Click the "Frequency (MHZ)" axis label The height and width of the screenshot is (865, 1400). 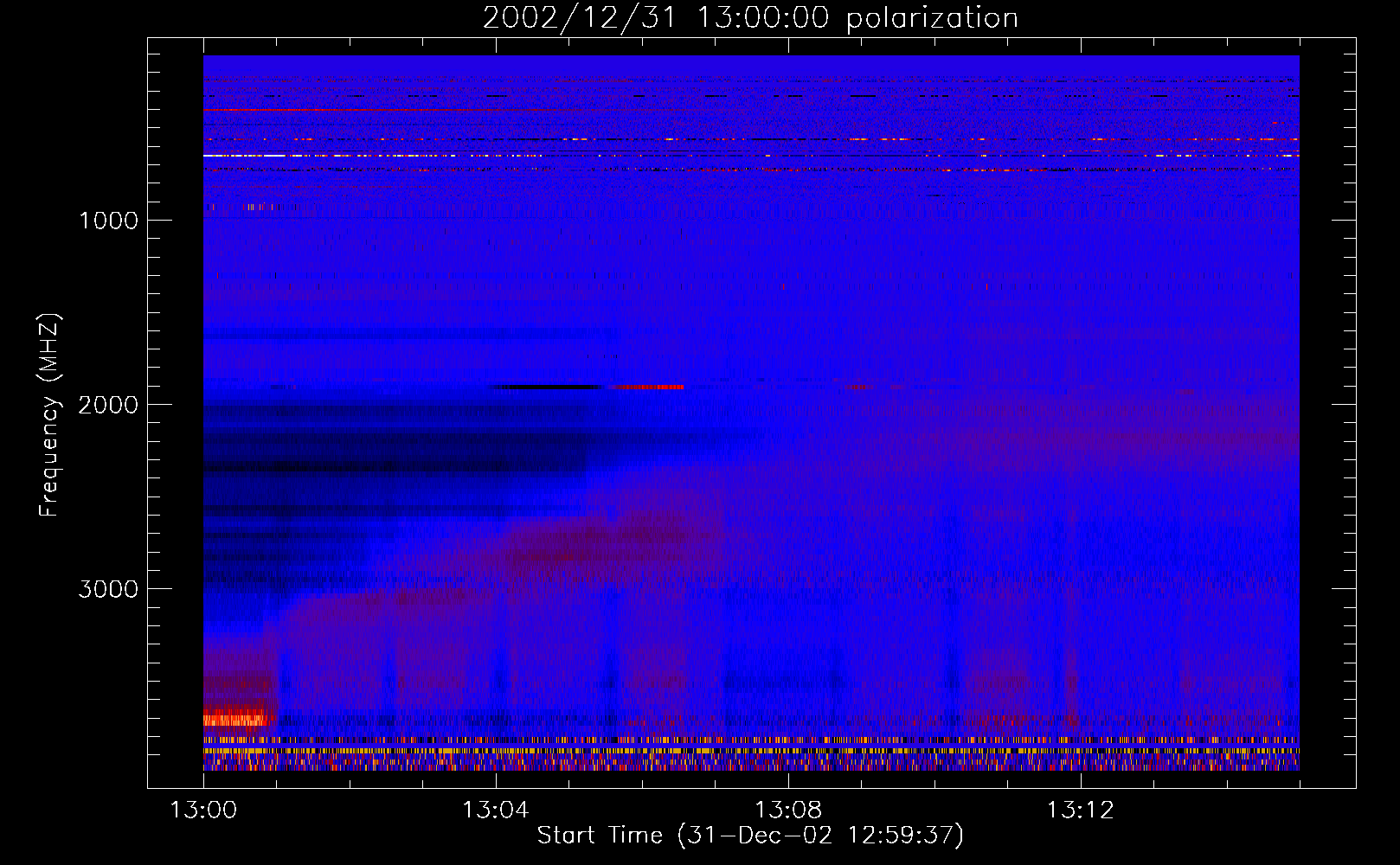tap(49, 415)
